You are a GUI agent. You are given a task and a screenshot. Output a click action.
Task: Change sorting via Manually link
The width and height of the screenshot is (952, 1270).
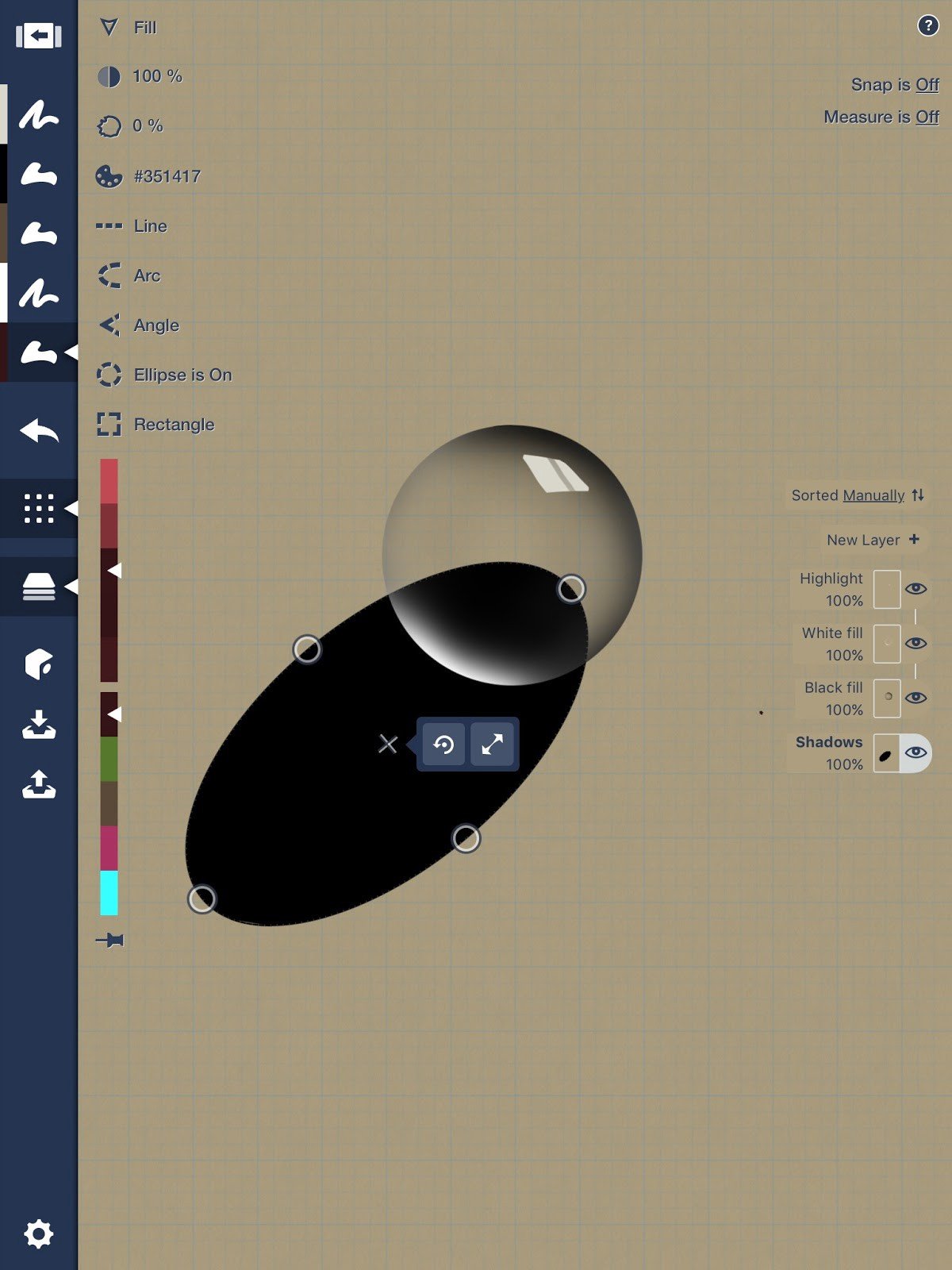(873, 495)
